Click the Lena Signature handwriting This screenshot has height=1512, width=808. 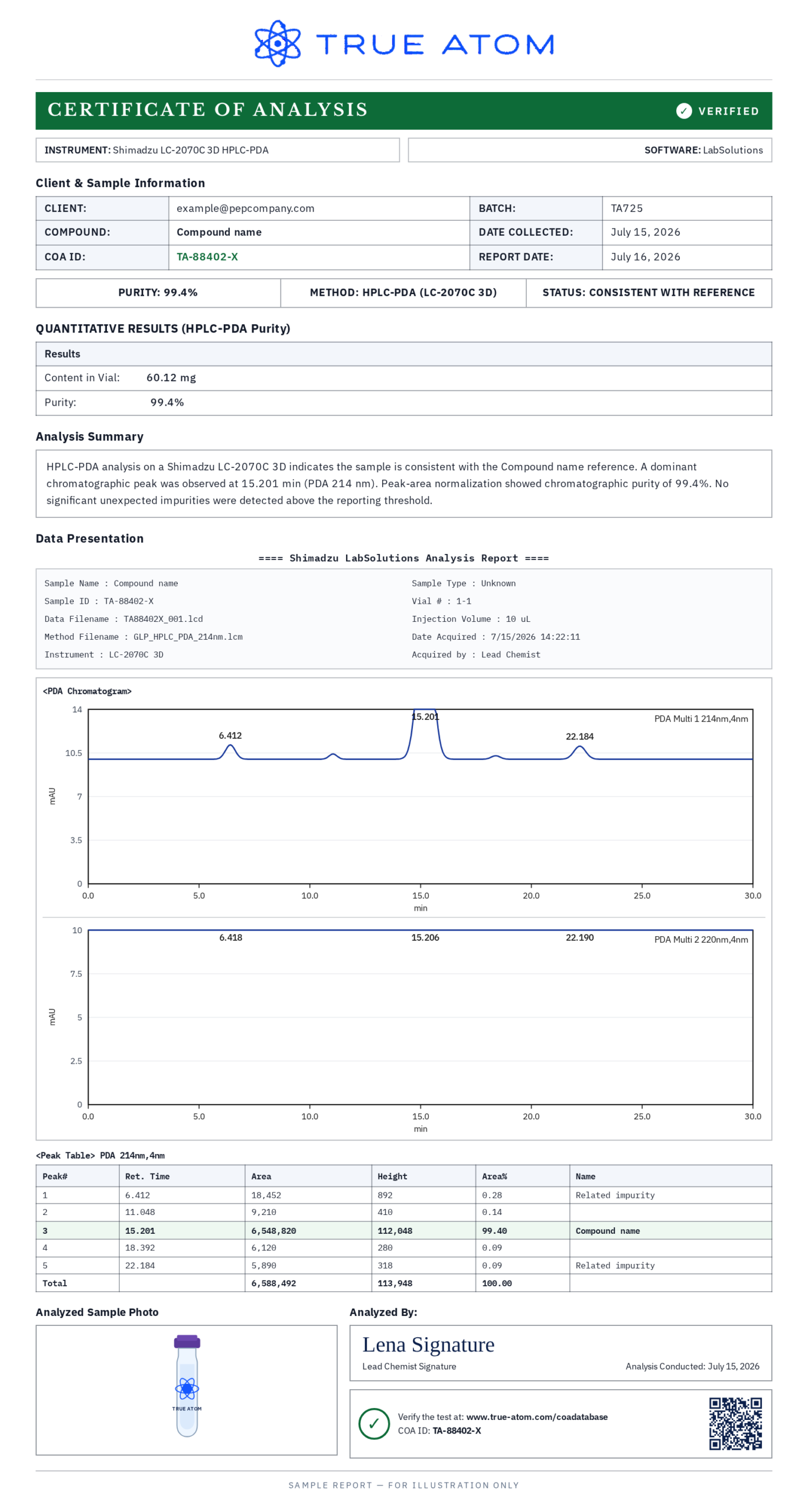(428, 1345)
